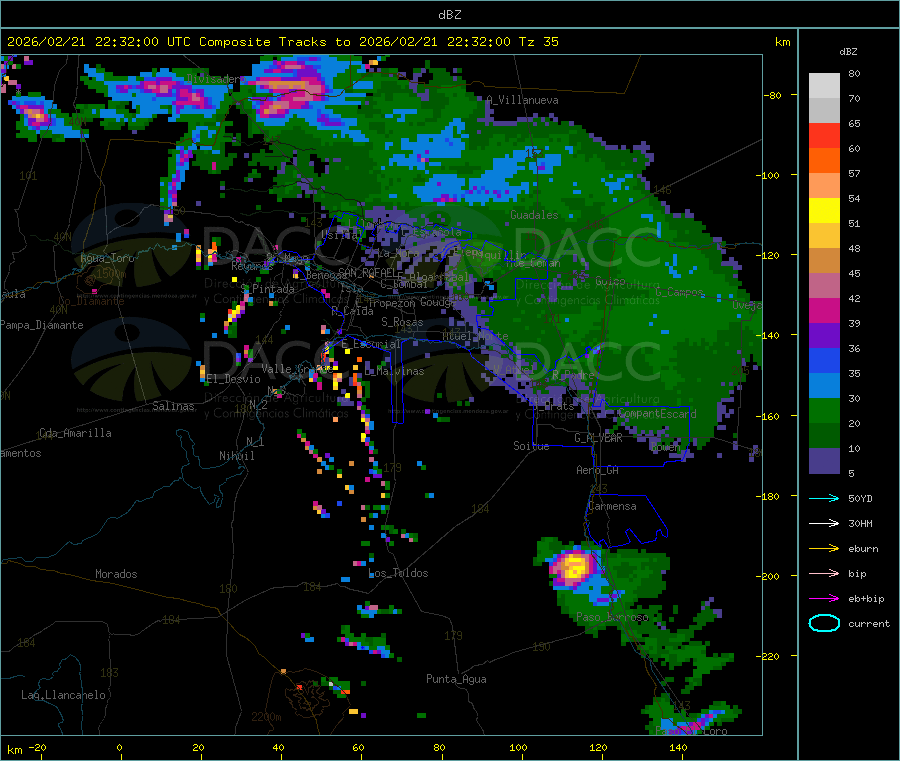Click the 'Tz 35' text in header
Viewport: 900px width, 761px height.
point(538,42)
